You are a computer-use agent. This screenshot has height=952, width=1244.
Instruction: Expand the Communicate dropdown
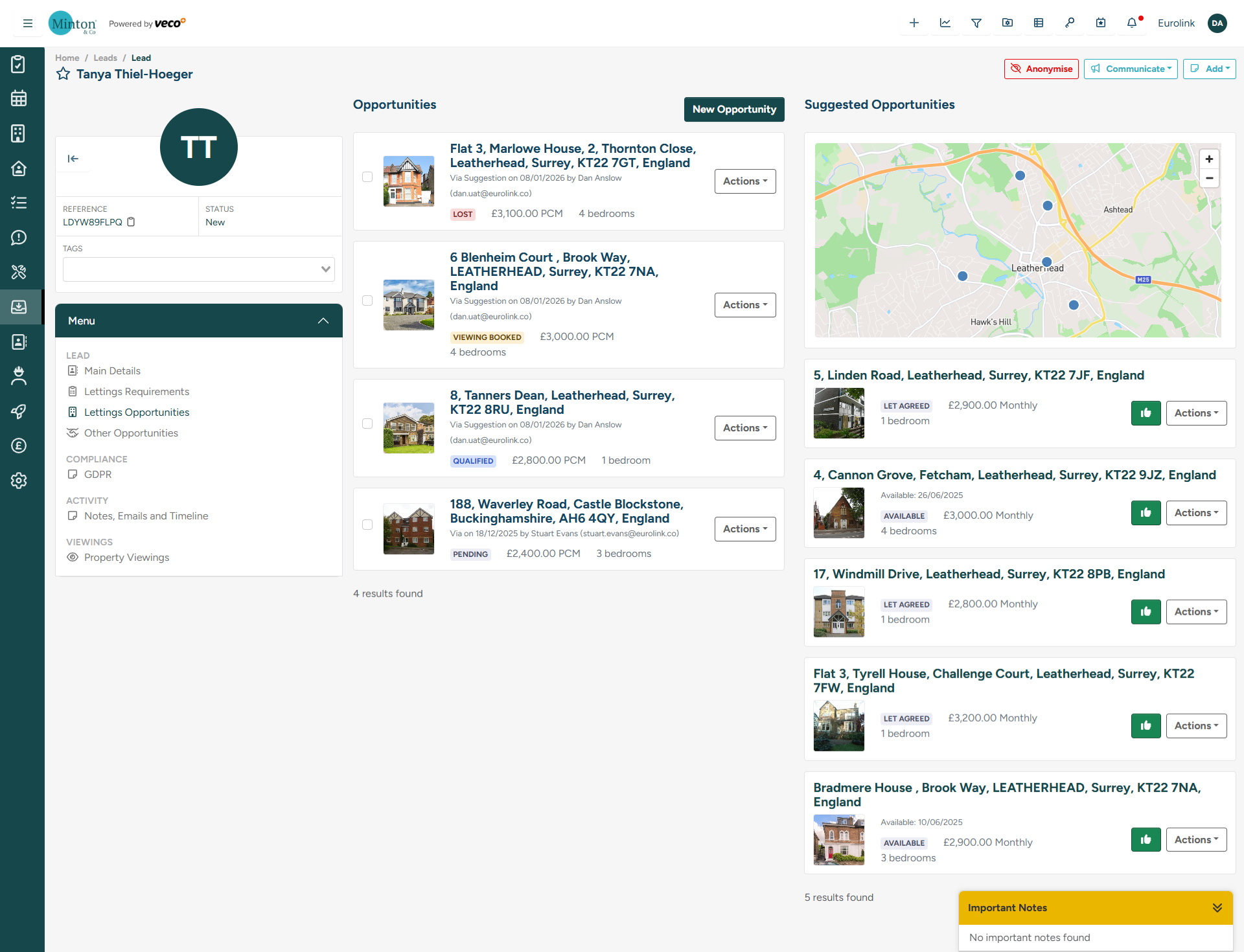[1131, 69]
